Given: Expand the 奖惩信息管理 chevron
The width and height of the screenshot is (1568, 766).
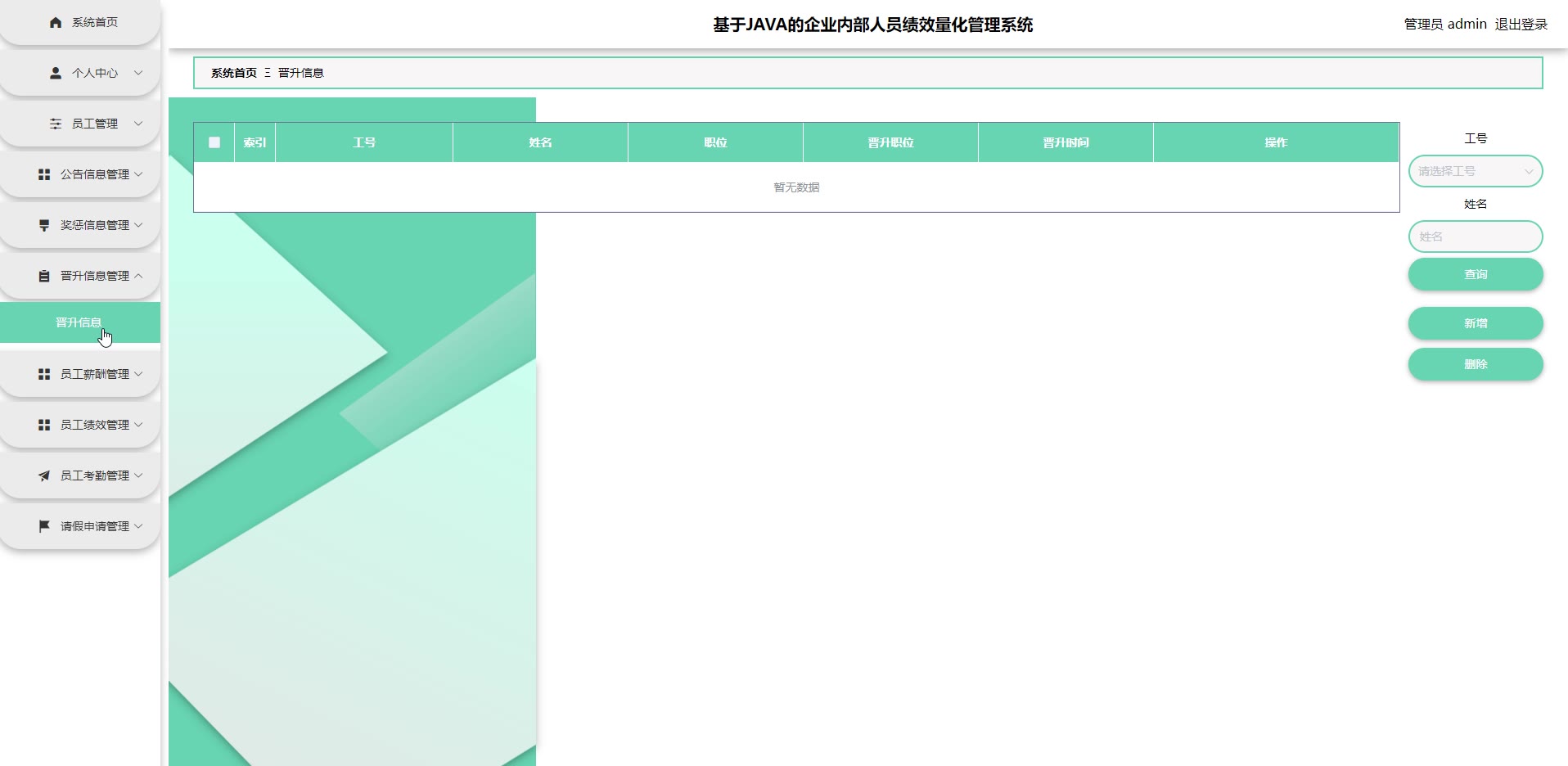Looking at the screenshot, I should 138,225.
